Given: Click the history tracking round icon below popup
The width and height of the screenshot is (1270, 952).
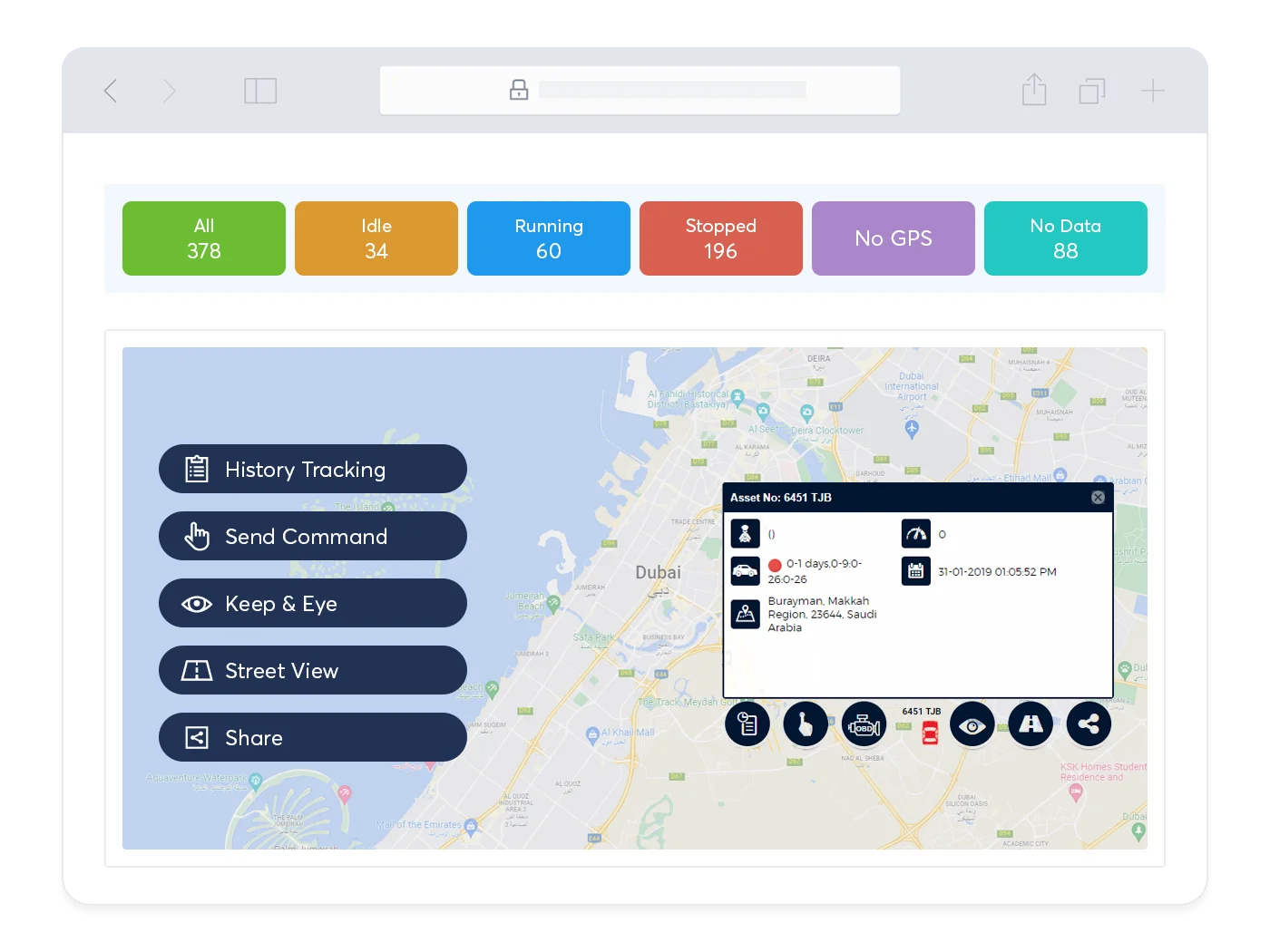Looking at the screenshot, I should 747,724.
